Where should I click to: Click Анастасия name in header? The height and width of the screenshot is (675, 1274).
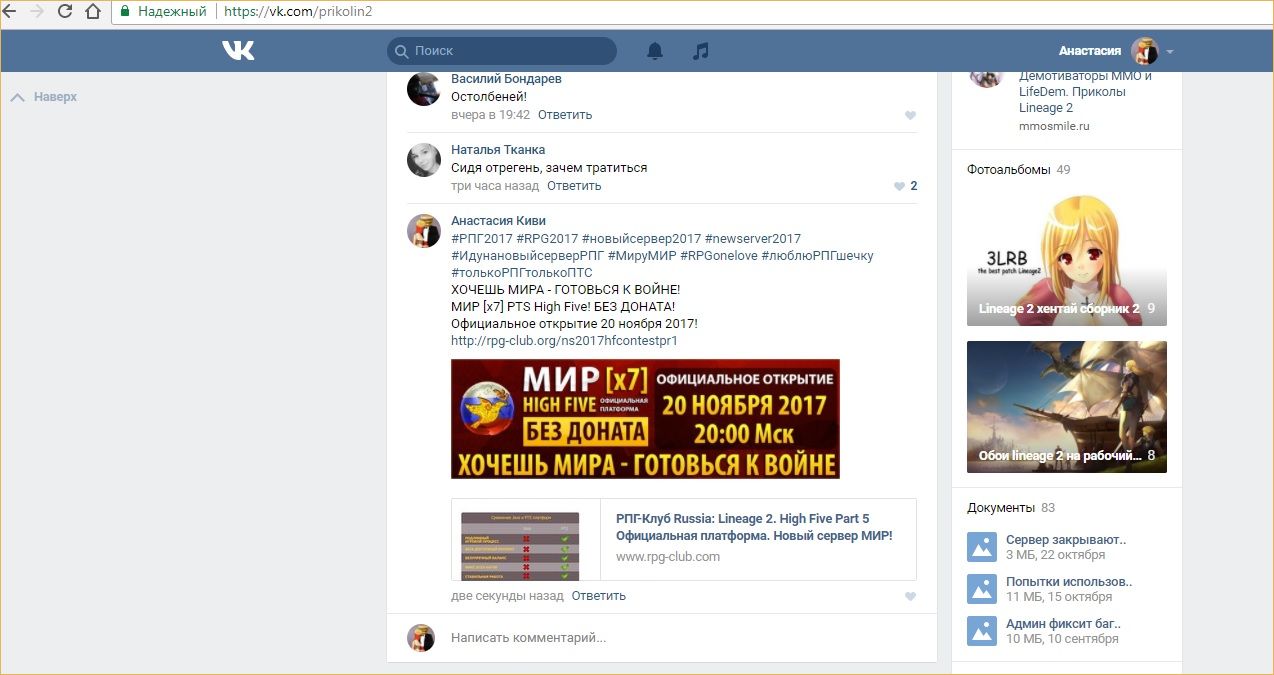pyautogui.click(x=1090, y=51)
